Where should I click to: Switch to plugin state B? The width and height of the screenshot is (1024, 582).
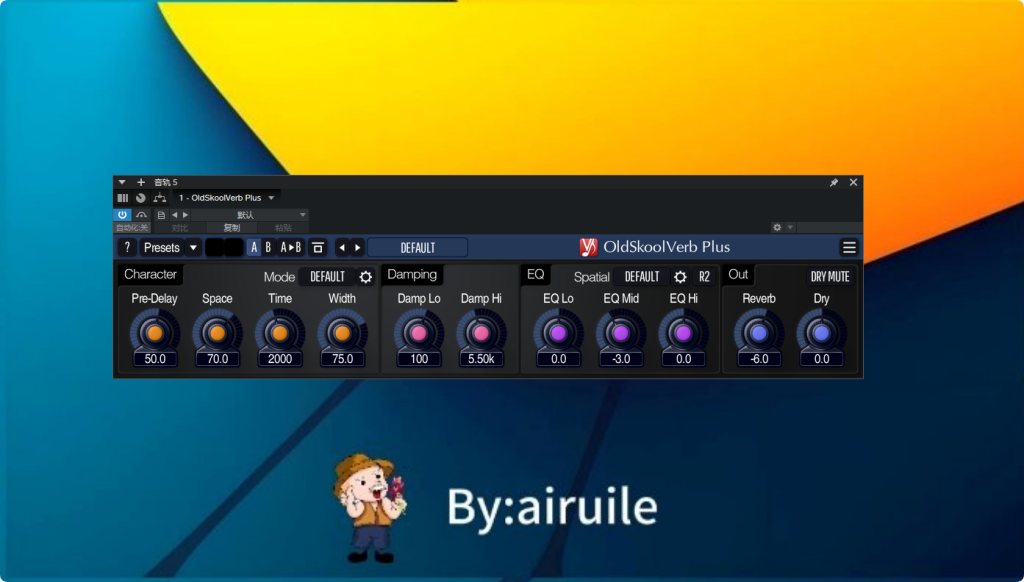[x=268, y=248]
